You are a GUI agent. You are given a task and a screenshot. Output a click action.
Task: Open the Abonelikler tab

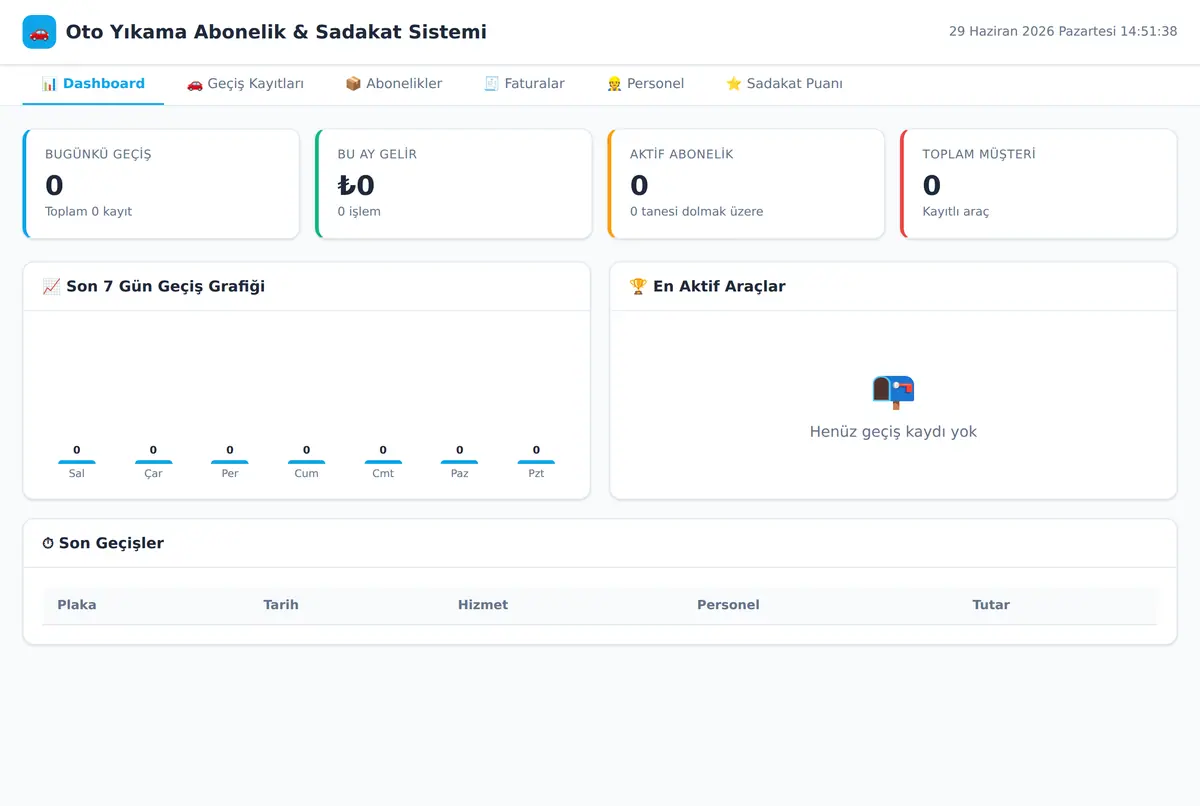(393, 84)
